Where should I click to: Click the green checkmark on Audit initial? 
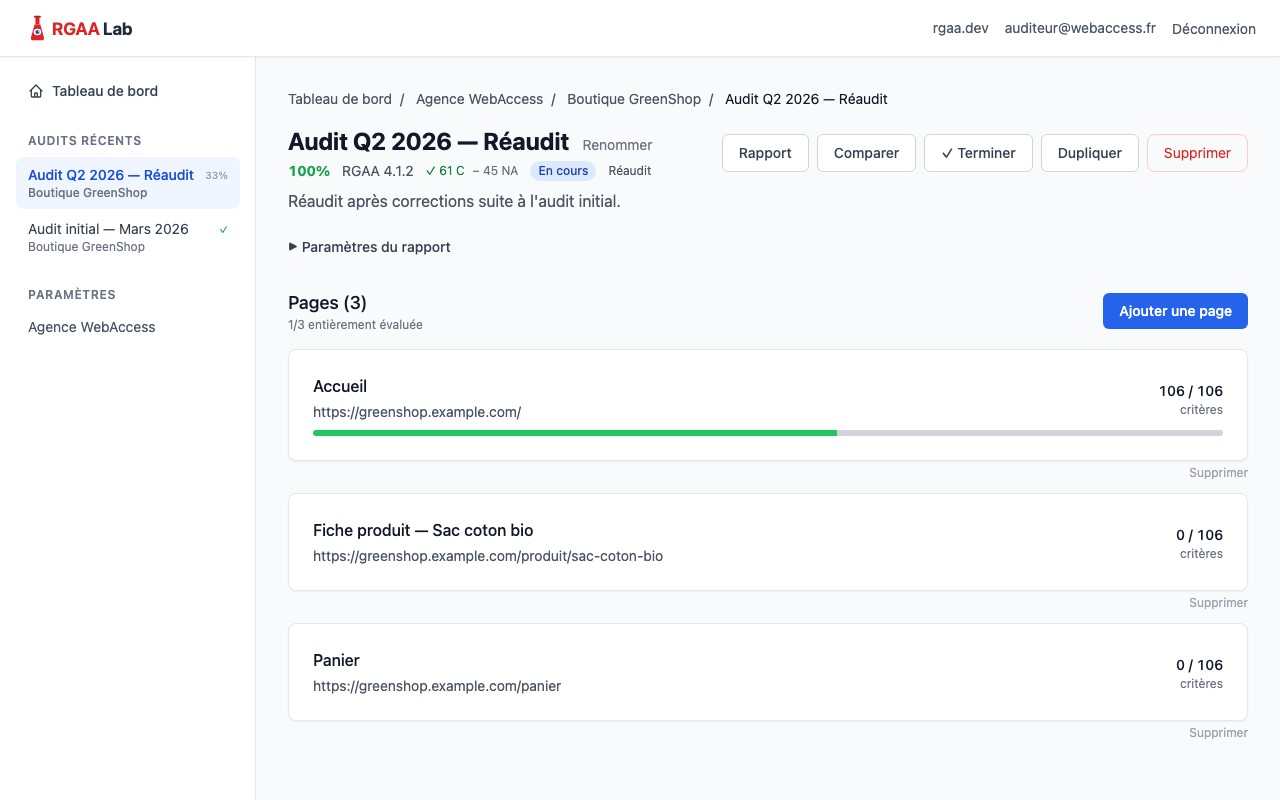point(222,228)
